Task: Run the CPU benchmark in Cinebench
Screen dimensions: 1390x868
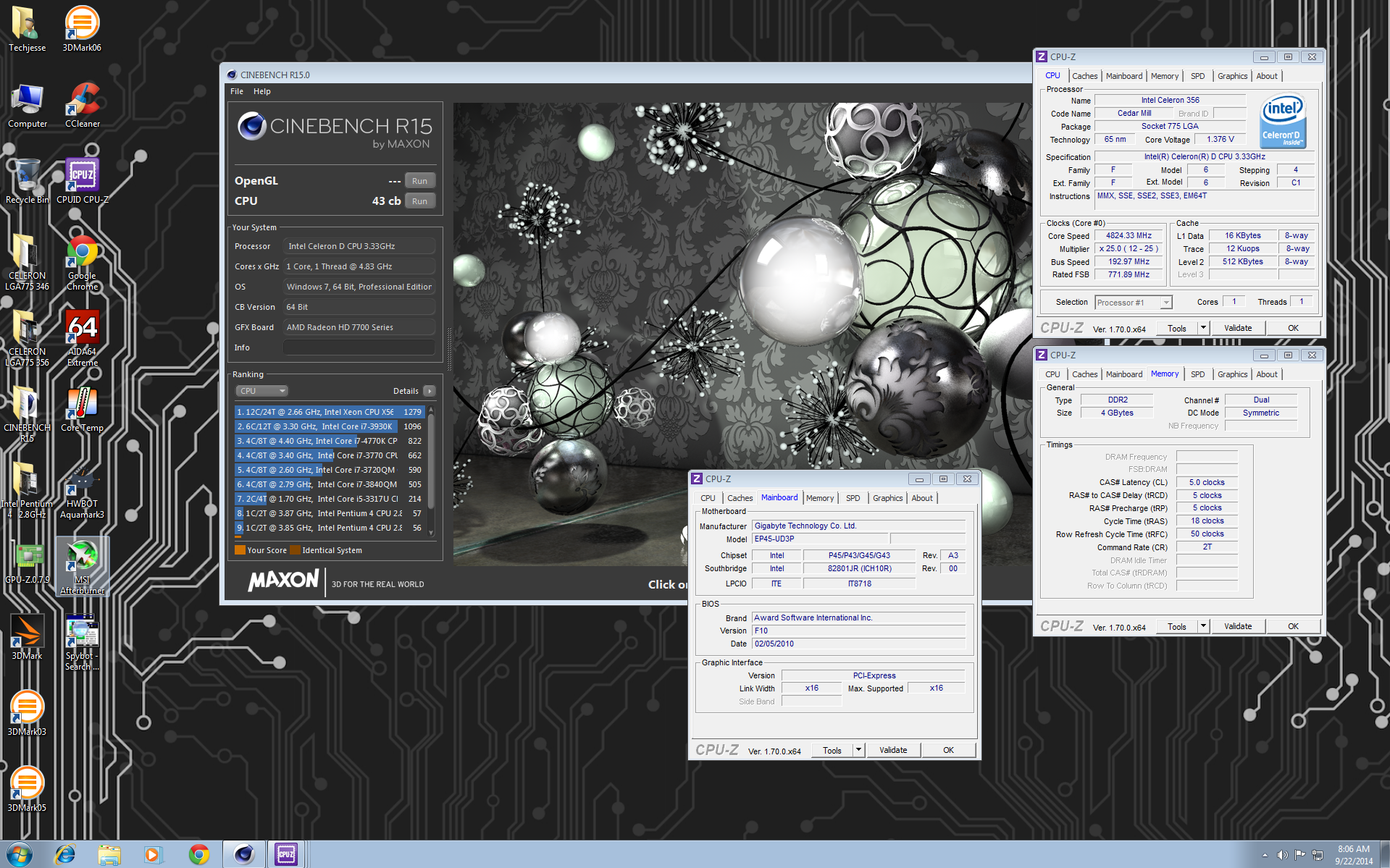Action: [x=419, y=201]
